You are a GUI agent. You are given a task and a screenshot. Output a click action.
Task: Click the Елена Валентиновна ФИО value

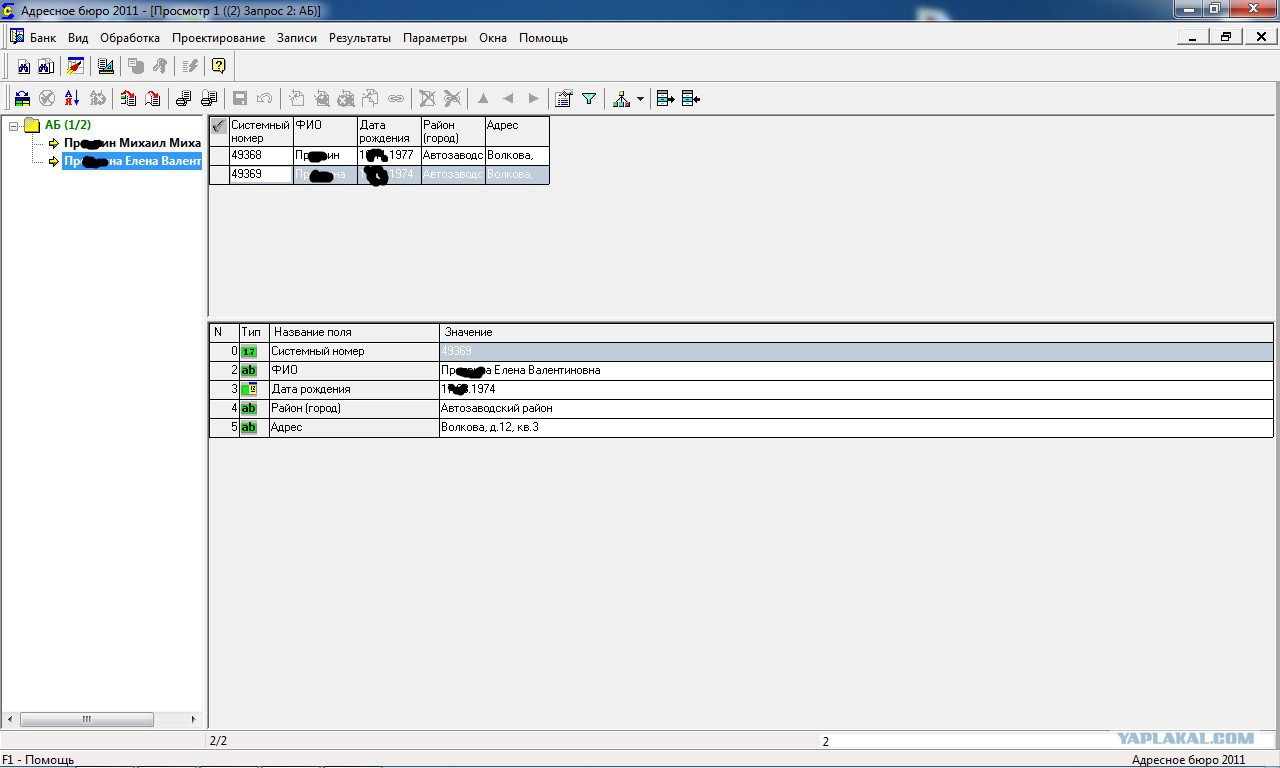[x=856, y=370]
